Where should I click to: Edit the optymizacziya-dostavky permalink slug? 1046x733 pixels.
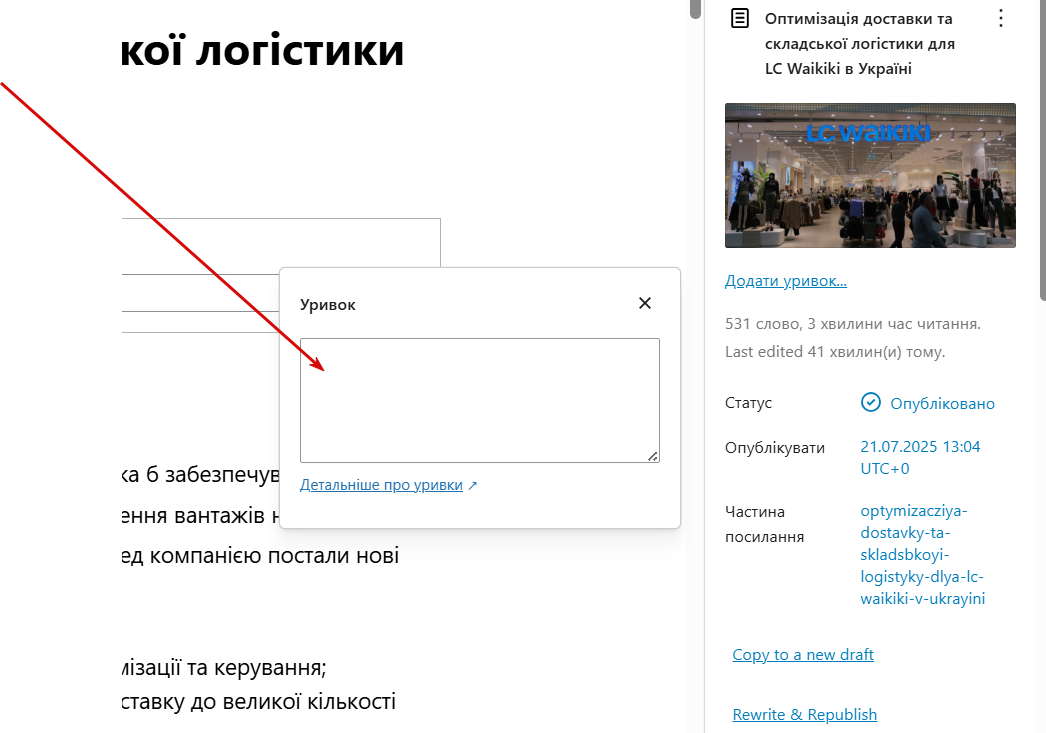tap(922, 554)
